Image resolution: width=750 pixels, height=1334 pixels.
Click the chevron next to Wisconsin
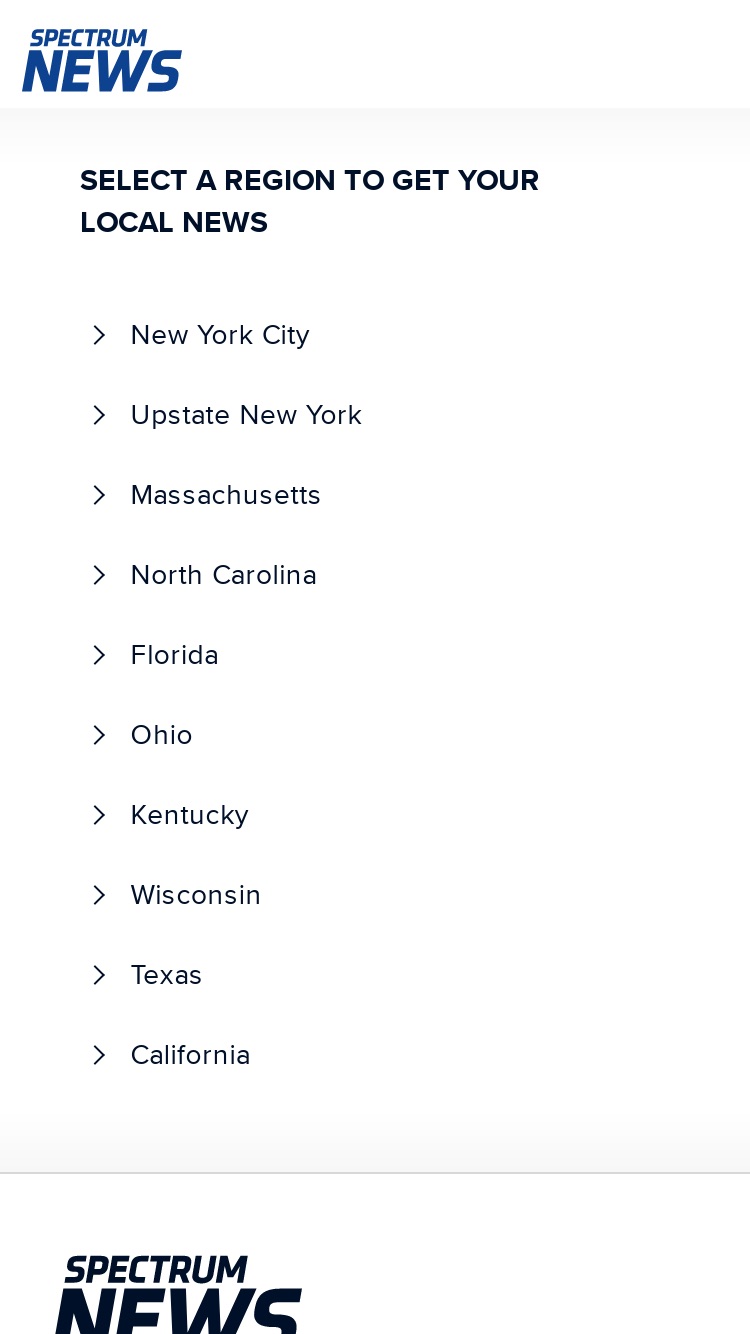pyautogui.click(x=99, y=895)
